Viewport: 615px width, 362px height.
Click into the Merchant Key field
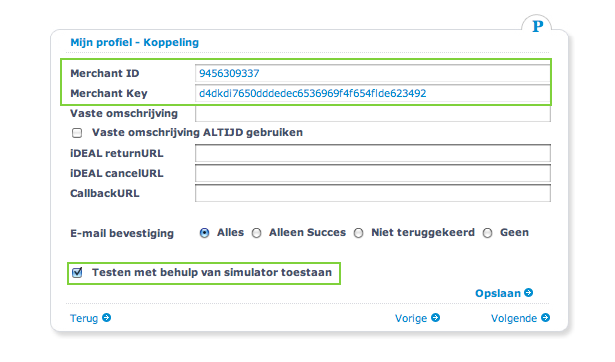click(x=373, y=93)
